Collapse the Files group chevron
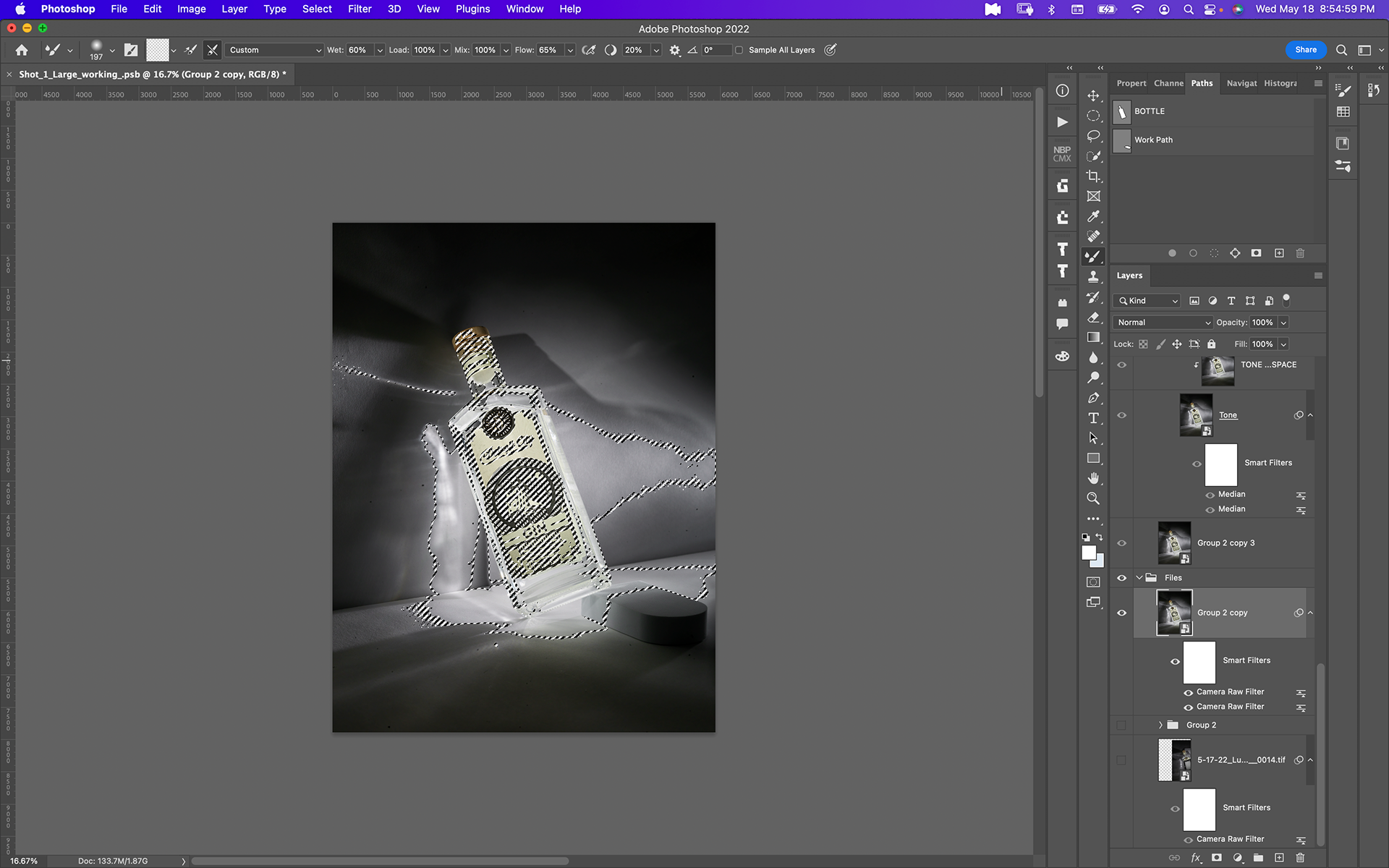Image resolution: width=1389 pixels, height=868 pixels. coord(1139,578)
